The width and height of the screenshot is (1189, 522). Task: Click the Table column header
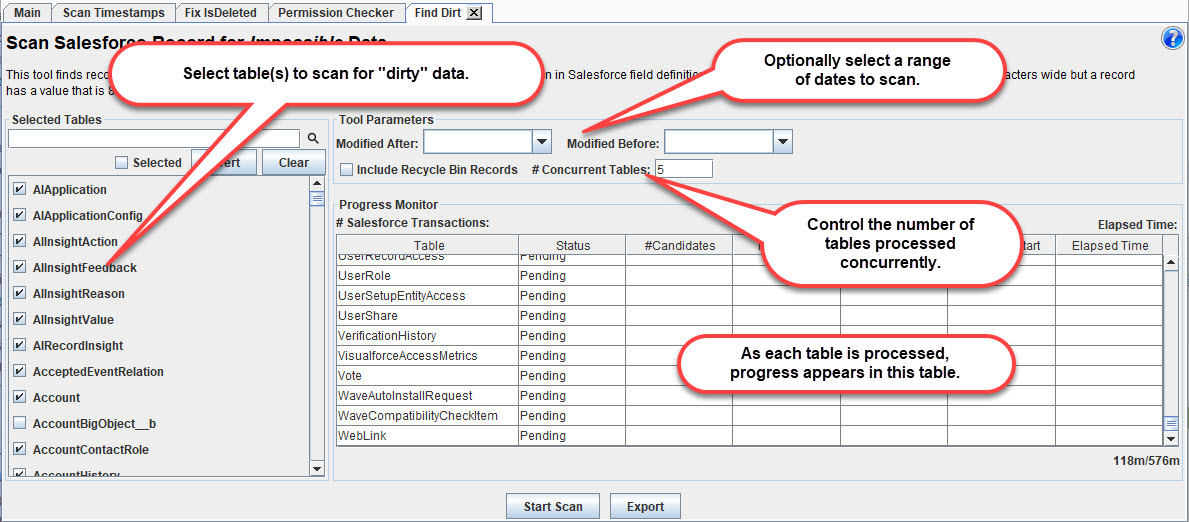pyautogui.click(x=428, y=245)
